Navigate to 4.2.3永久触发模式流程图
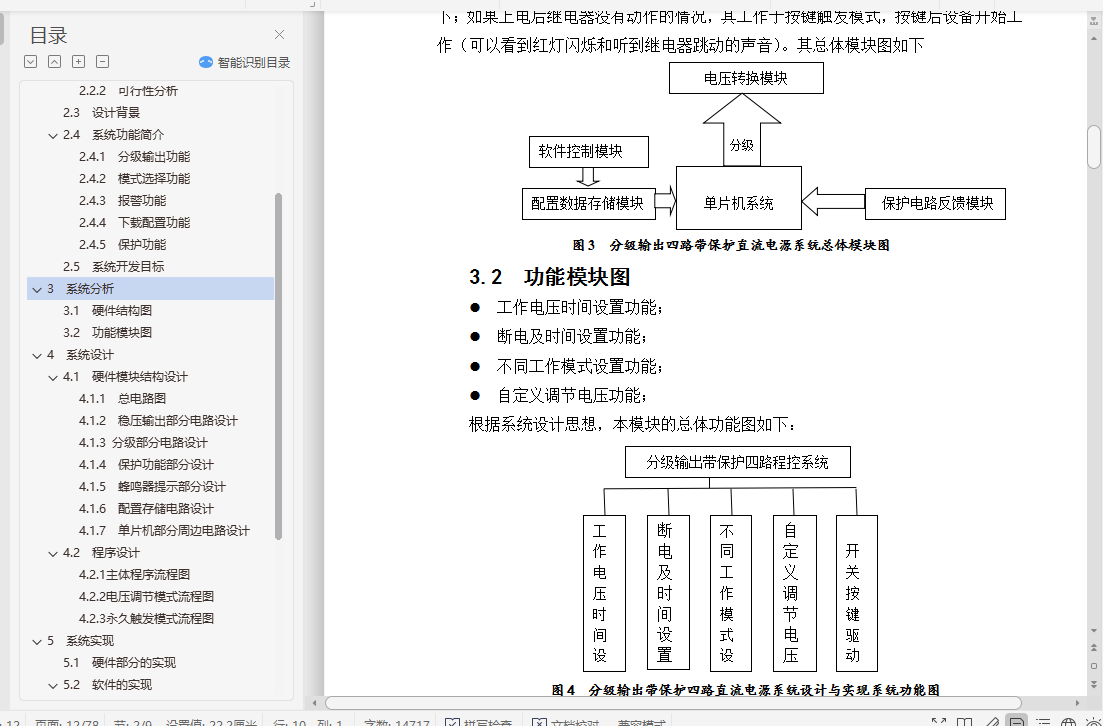Viewport: 1103px width, 726px height. (146, 618)
